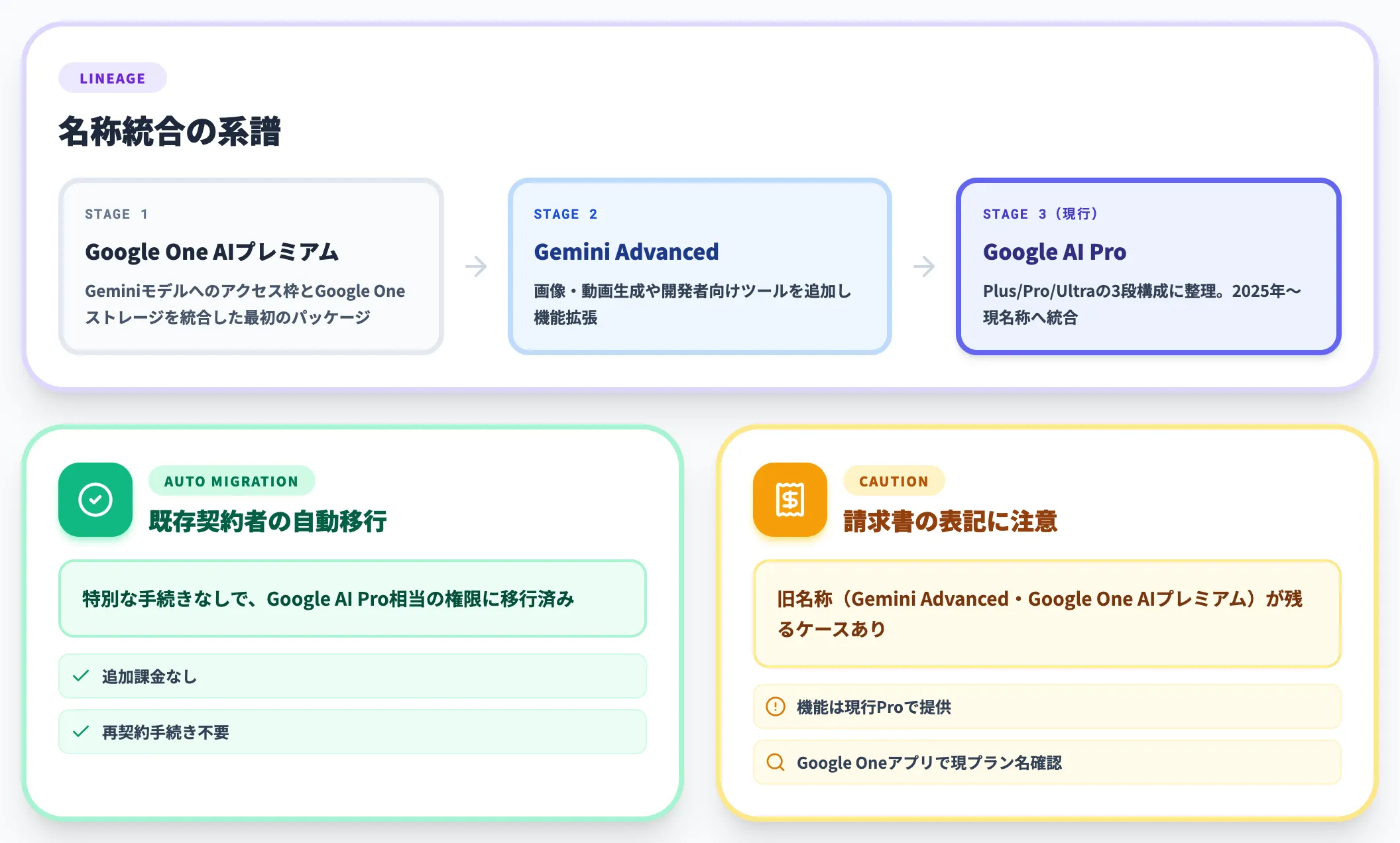This screenshot has height=843, width=1400.
Task: Click checkmark icon beside 追加課金なし
Action: [x=81, y=676]
